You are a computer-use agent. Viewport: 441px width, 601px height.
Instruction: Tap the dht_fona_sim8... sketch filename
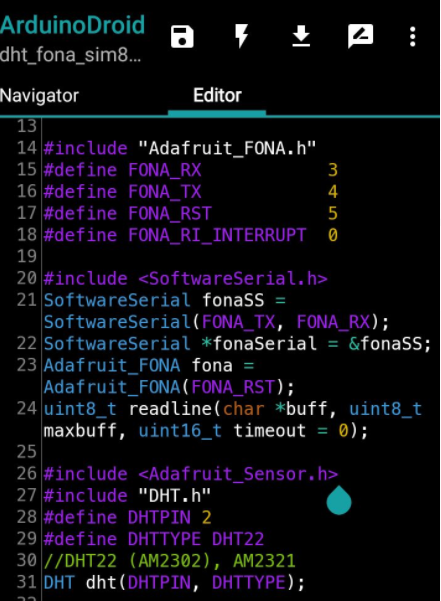pyautogui.click(x=70, y=55)
